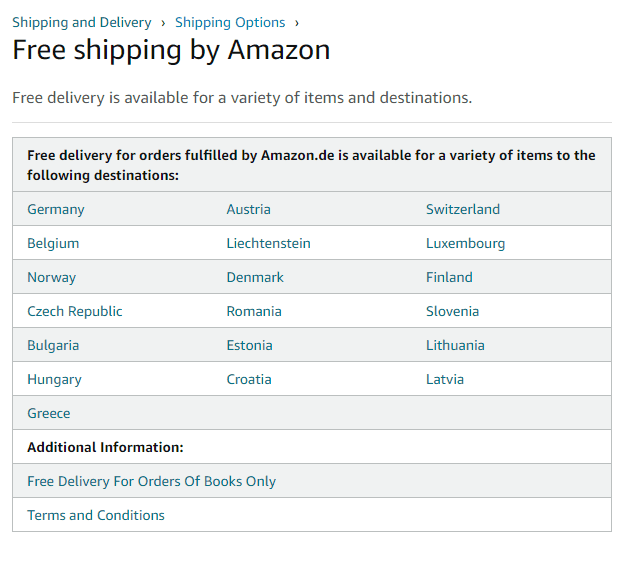Click the Romania destination link
This screenshot has width=637, height=571.
point(254,311)
